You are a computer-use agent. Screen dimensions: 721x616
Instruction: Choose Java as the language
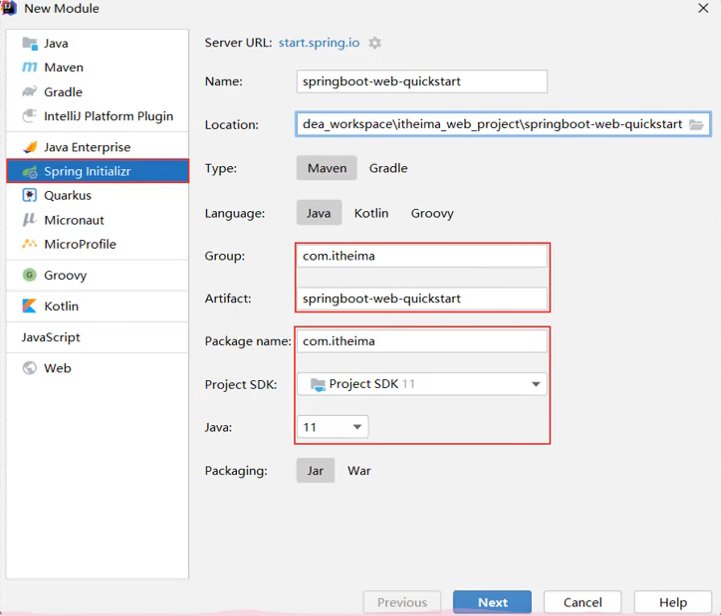[319, 213]
